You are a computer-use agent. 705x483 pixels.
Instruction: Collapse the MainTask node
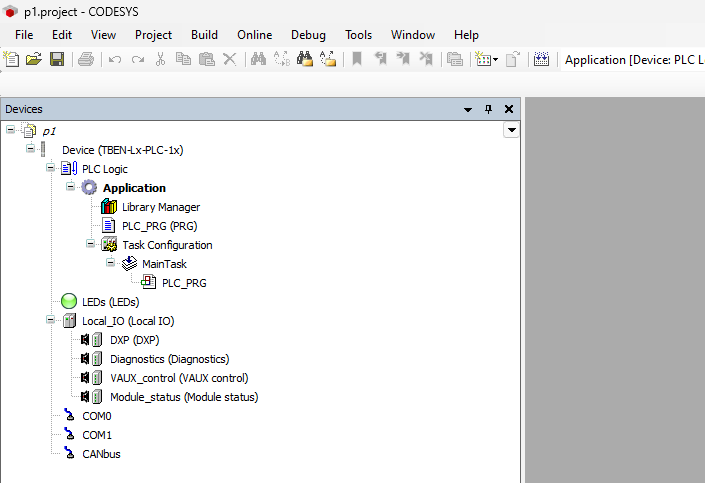pyautogui.click(x=110, y=262)
